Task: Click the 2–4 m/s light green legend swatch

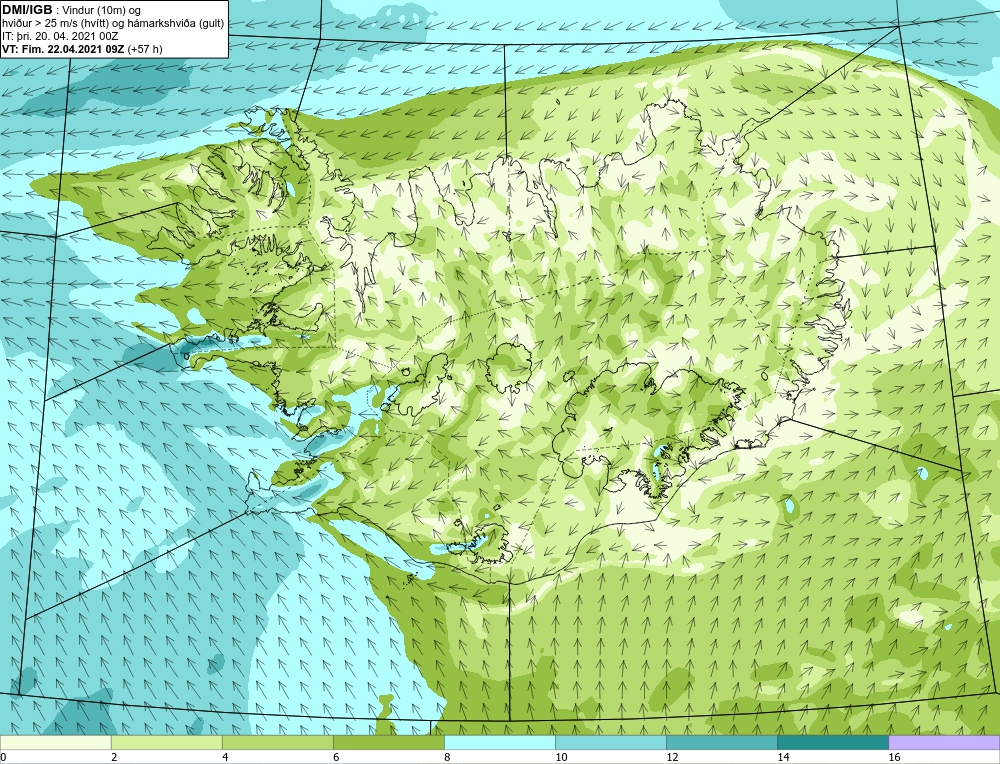Action: click(166, 743)
